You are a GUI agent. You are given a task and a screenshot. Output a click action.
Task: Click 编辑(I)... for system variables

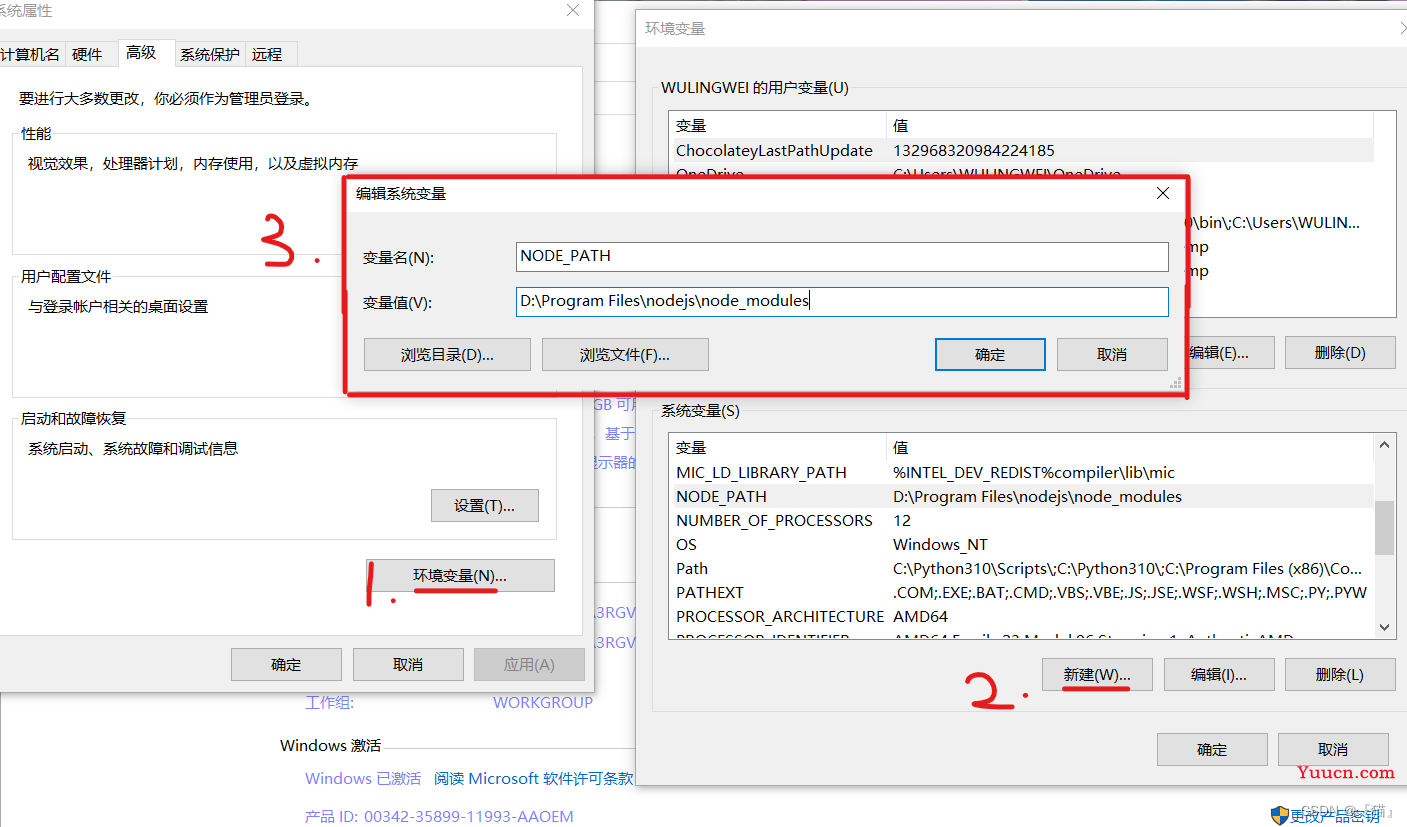click(x=1219, y=674)
